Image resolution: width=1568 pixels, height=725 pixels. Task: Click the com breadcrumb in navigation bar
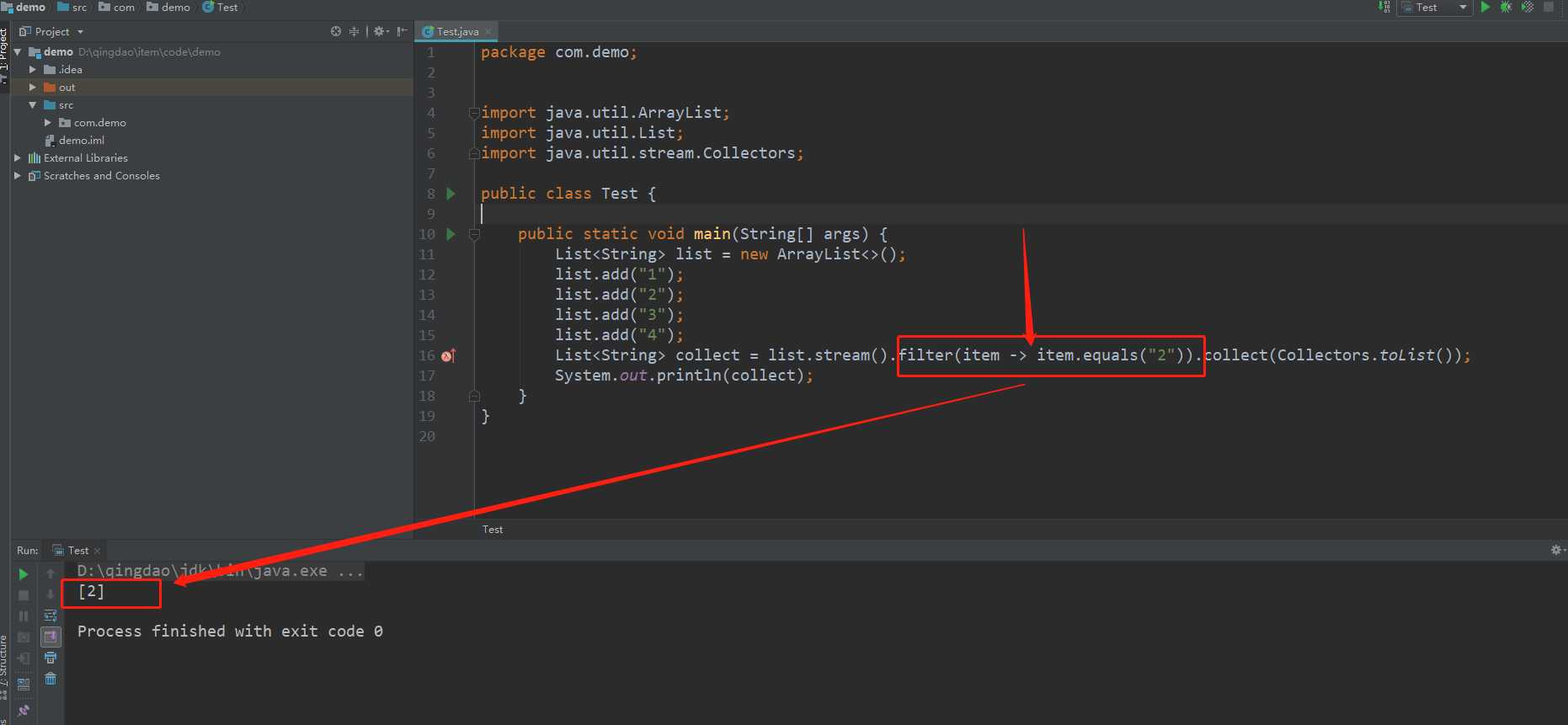point(117,7)
